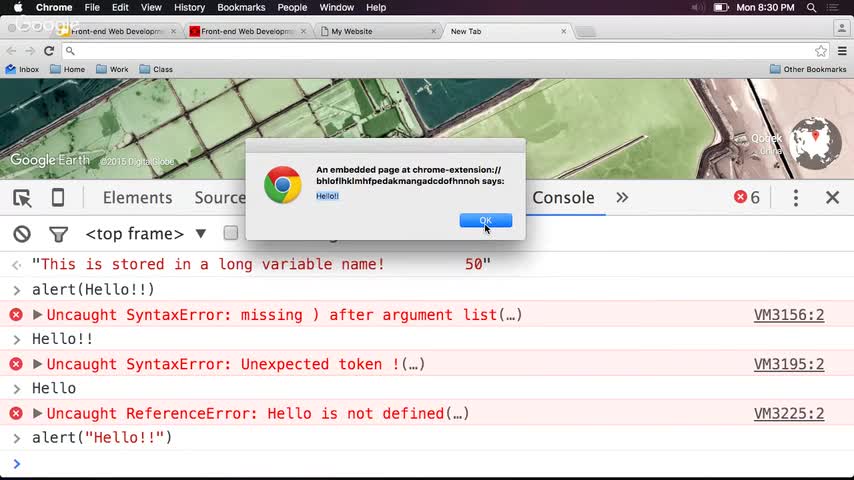Click the address bar search field
Image resolution: width=854 pixels, height=480 pixels.
(x=444, y=51)
